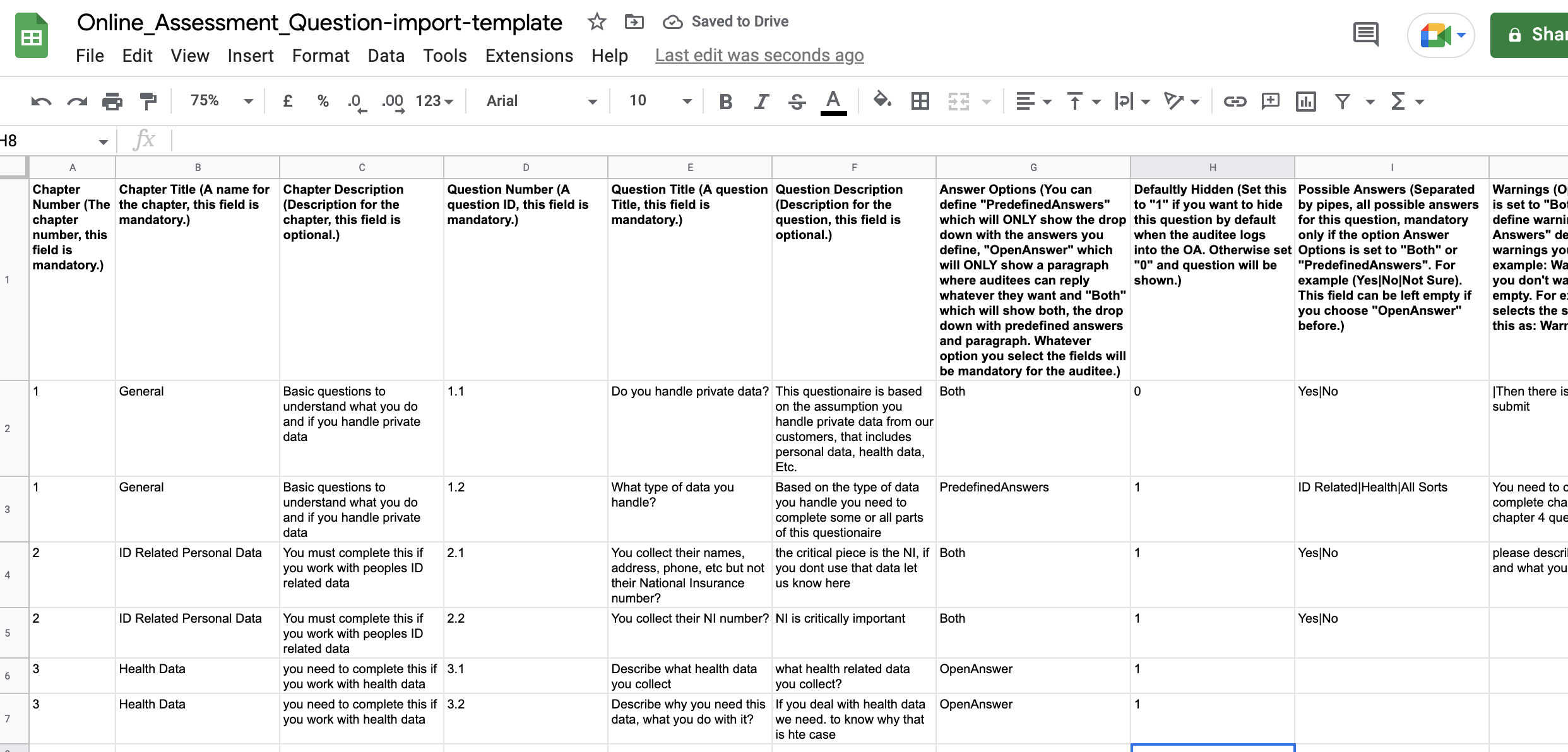Click the select all corner box

14,167
